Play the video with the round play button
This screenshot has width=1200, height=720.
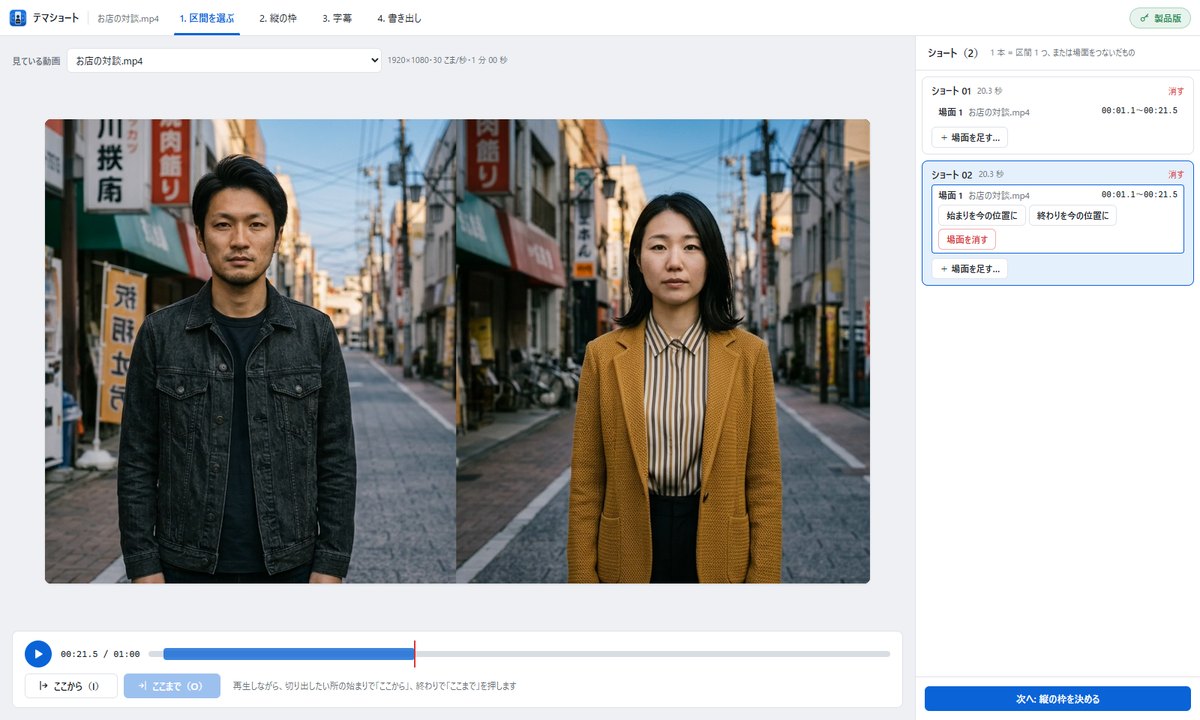(38, 654)
